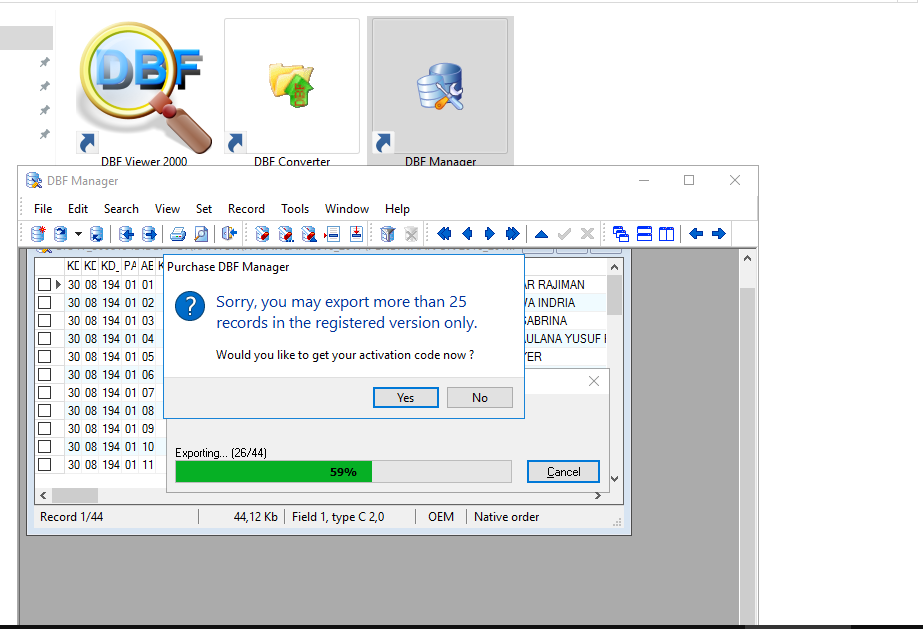Click the outer workspace scroll up arrow
923x629 pixels.
747,258
